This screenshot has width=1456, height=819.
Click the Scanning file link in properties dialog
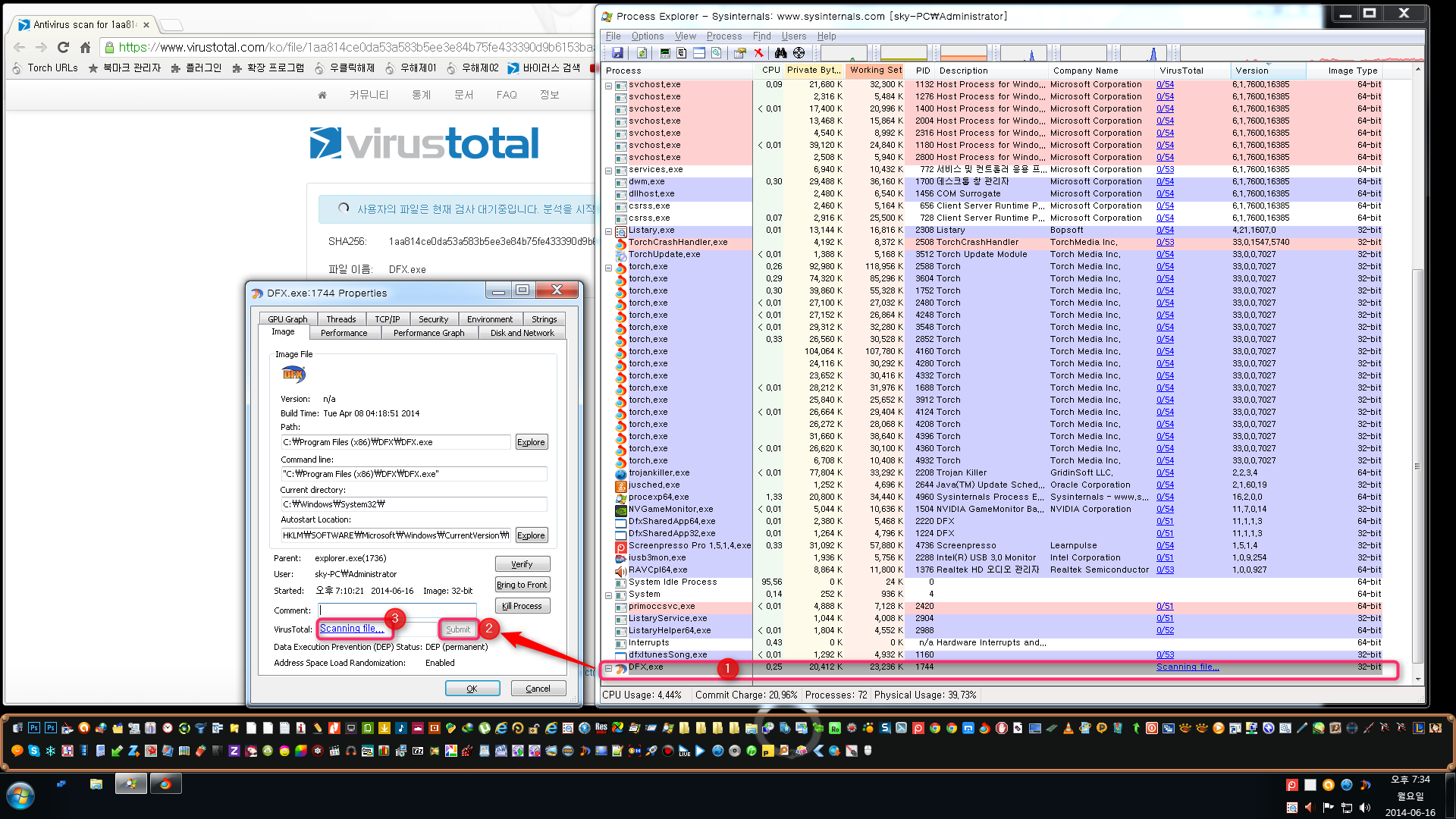[352, 629]
